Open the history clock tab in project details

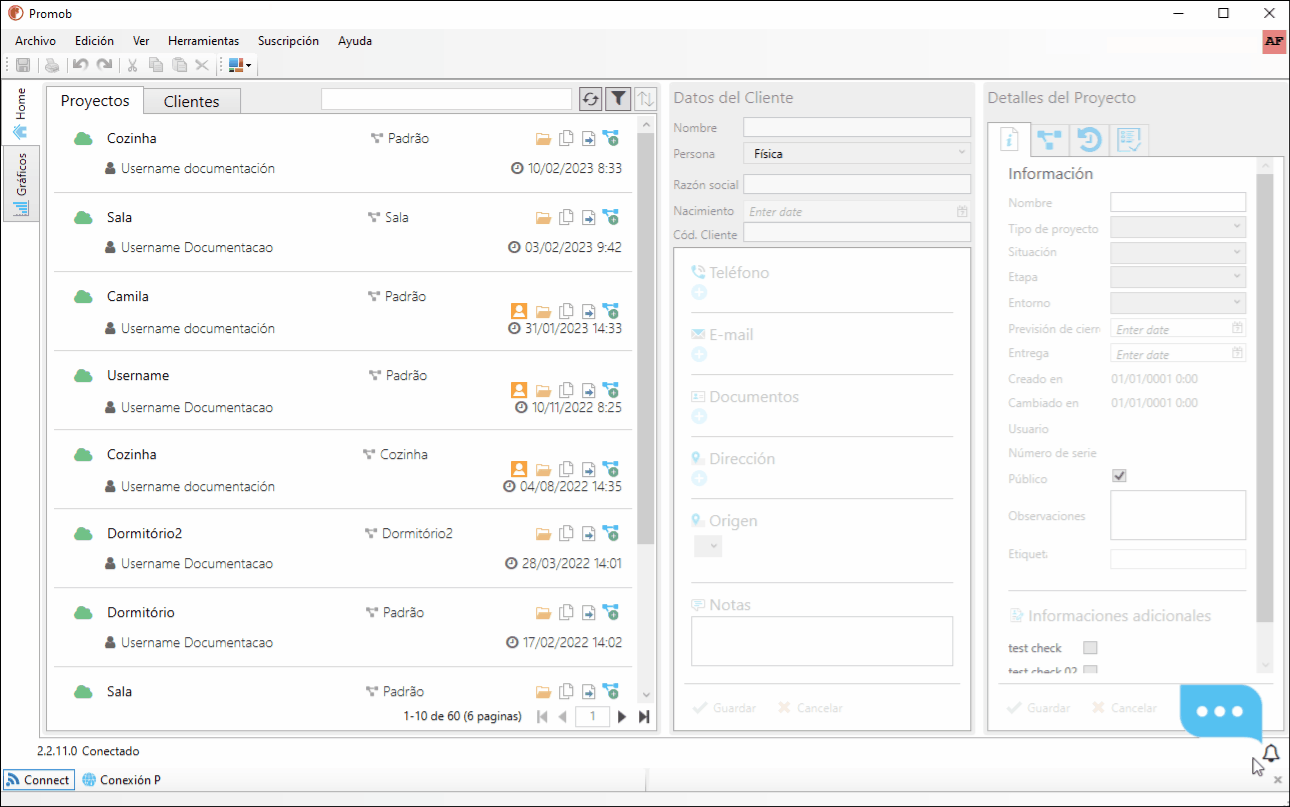click(1089, 140)
